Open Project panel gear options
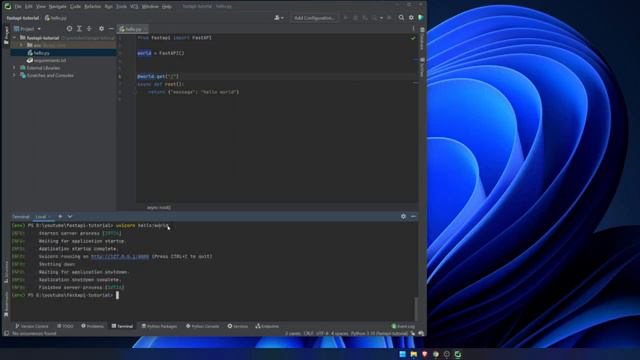 coord(101,29)
